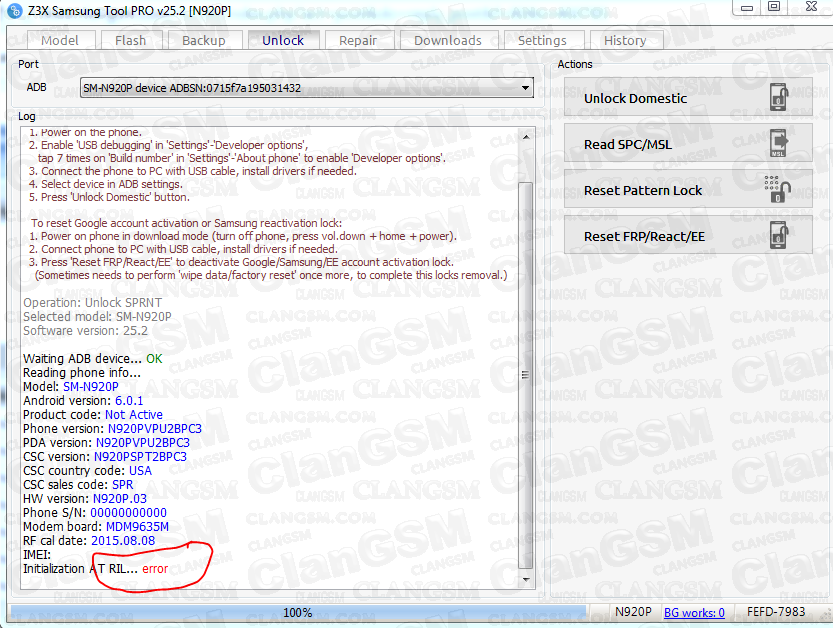Open the Backup tab

point(203,40)
